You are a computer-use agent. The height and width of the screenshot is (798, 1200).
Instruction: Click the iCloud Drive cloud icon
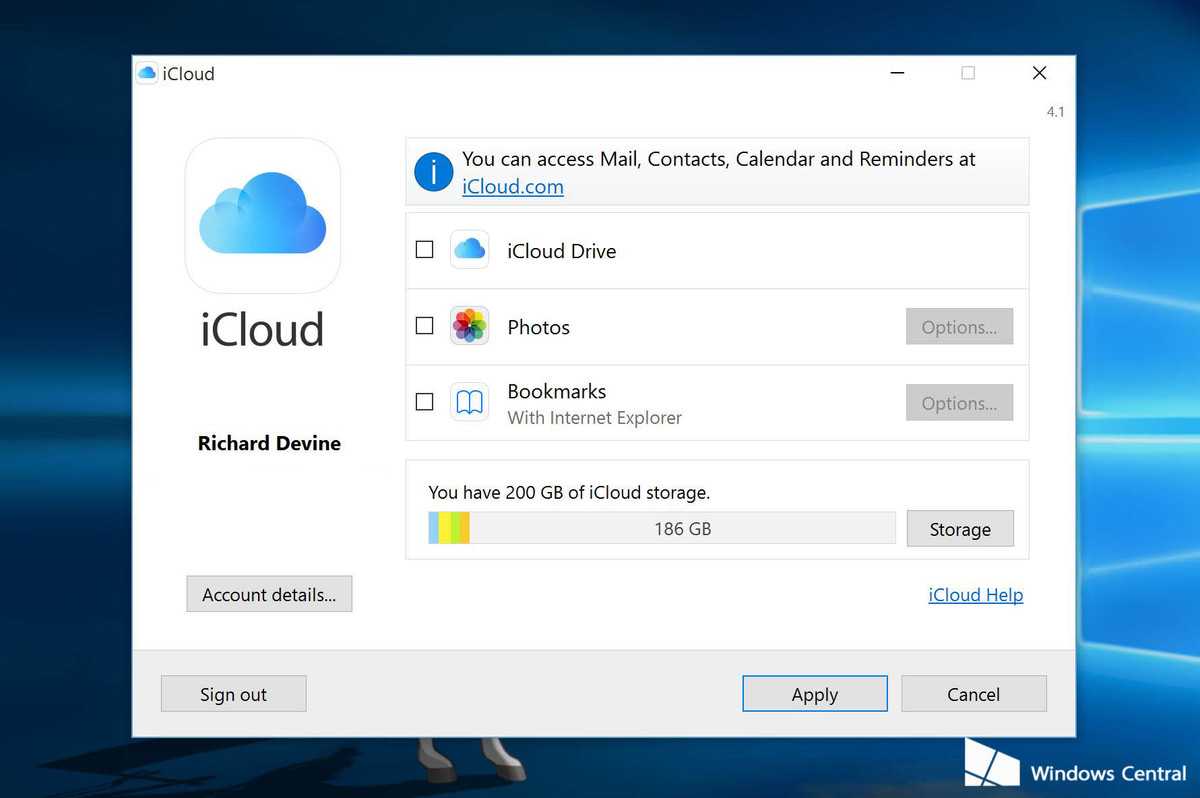click(x=469, y=250)
